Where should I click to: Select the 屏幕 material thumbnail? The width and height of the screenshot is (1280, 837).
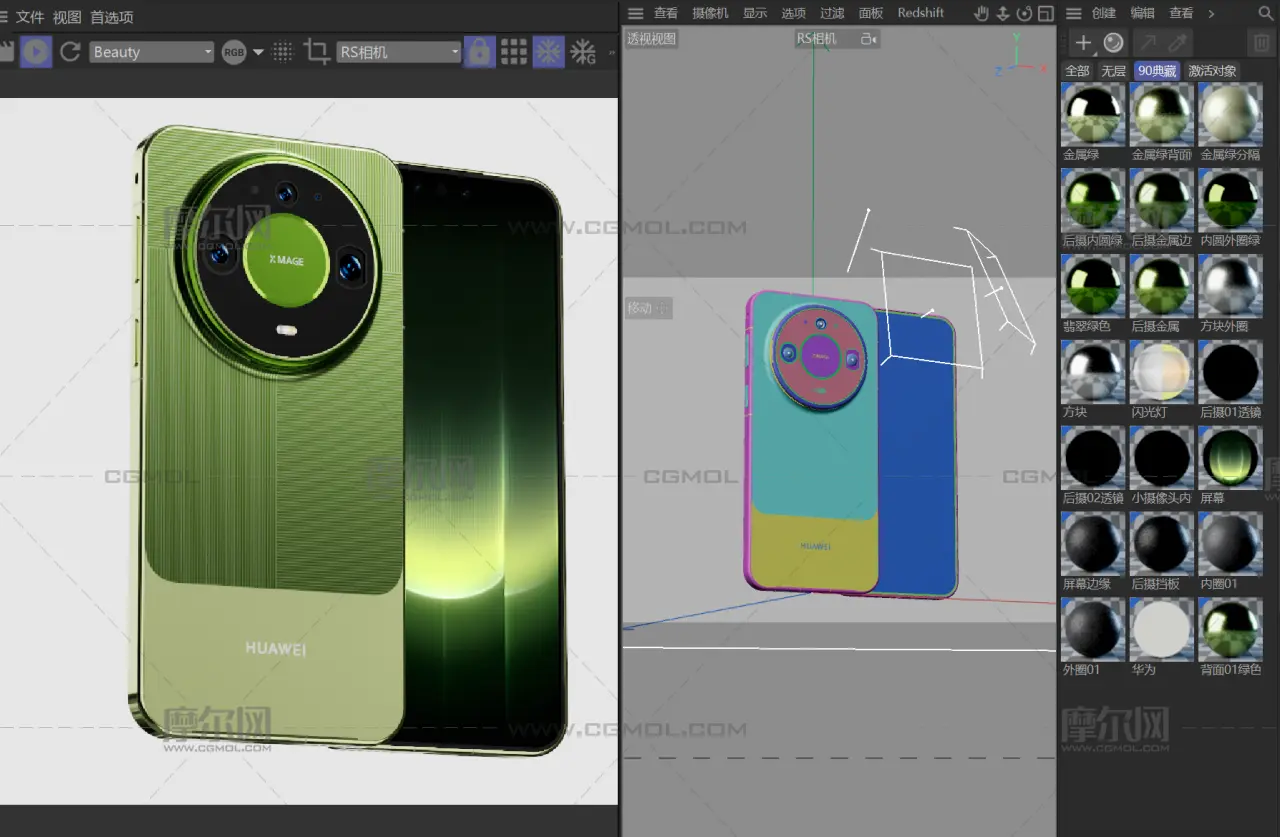pyautogui.click(x=1230, y=458)
